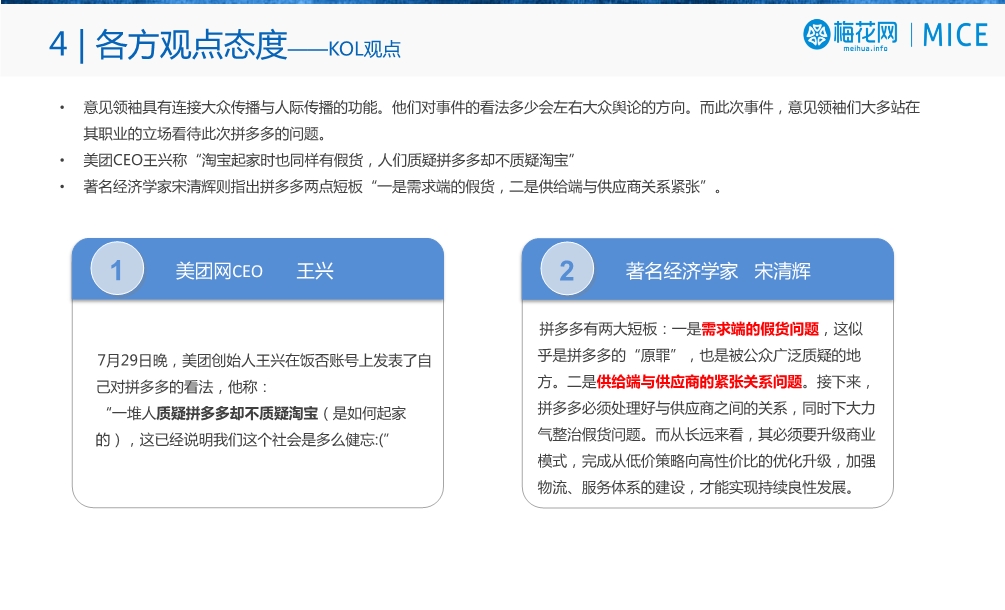Select the name 王兴 in card header
The image size is (1005, 610).
[x=315, y=271]
